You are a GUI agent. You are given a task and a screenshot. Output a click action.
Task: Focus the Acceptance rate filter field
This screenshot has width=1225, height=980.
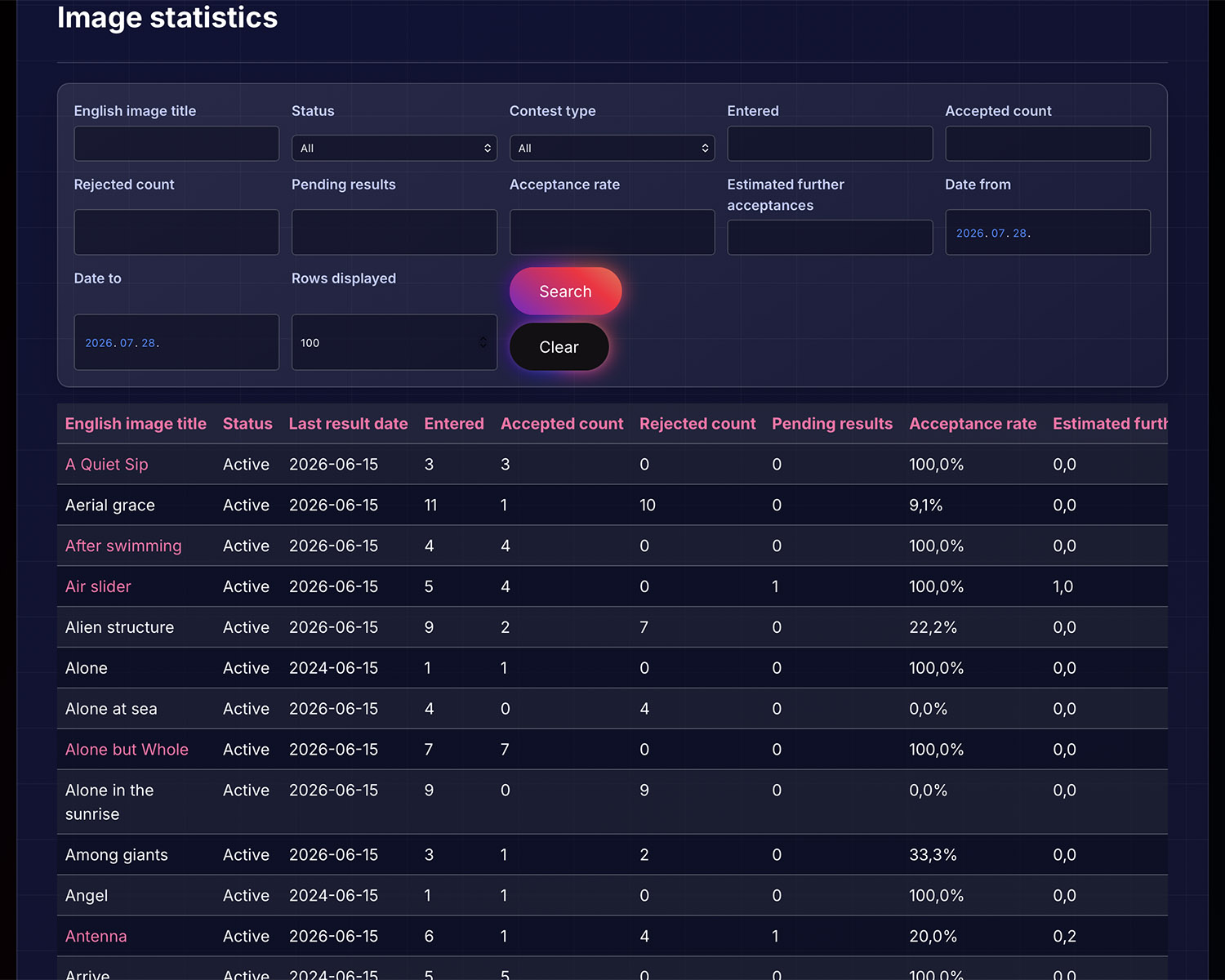612,232
